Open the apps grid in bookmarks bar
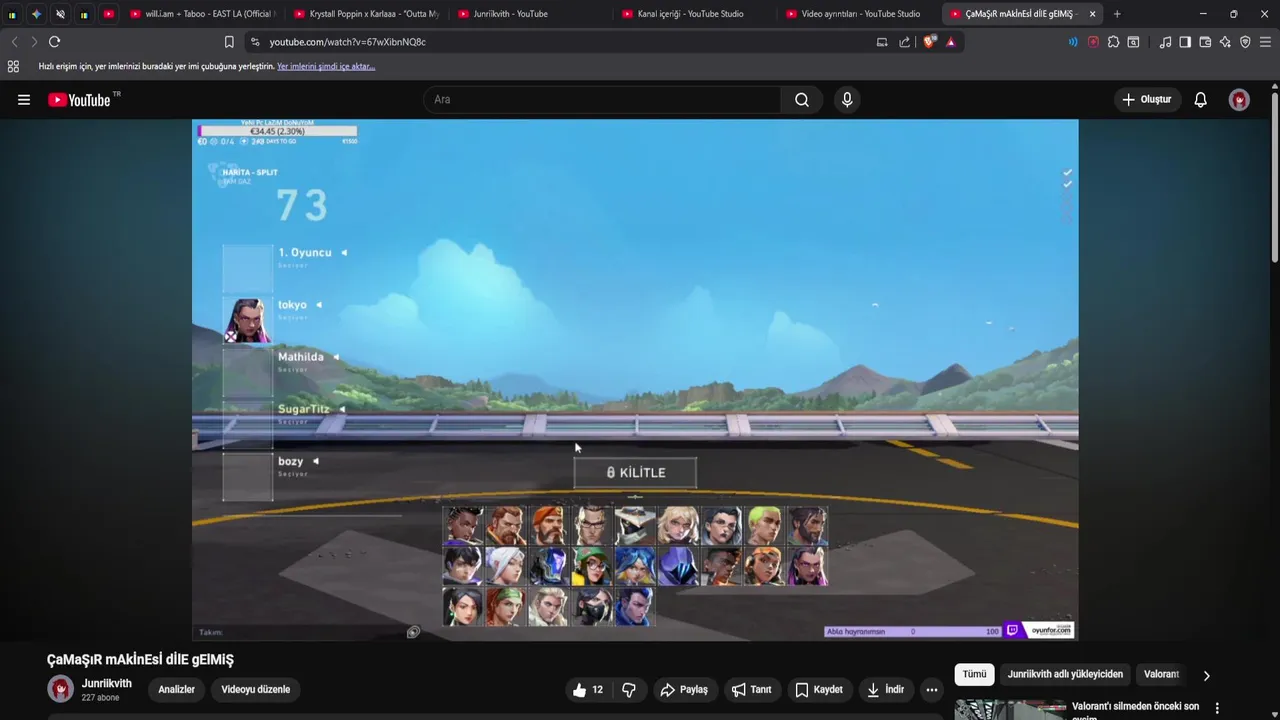1280x720 pixels. [x=13, y=66]
